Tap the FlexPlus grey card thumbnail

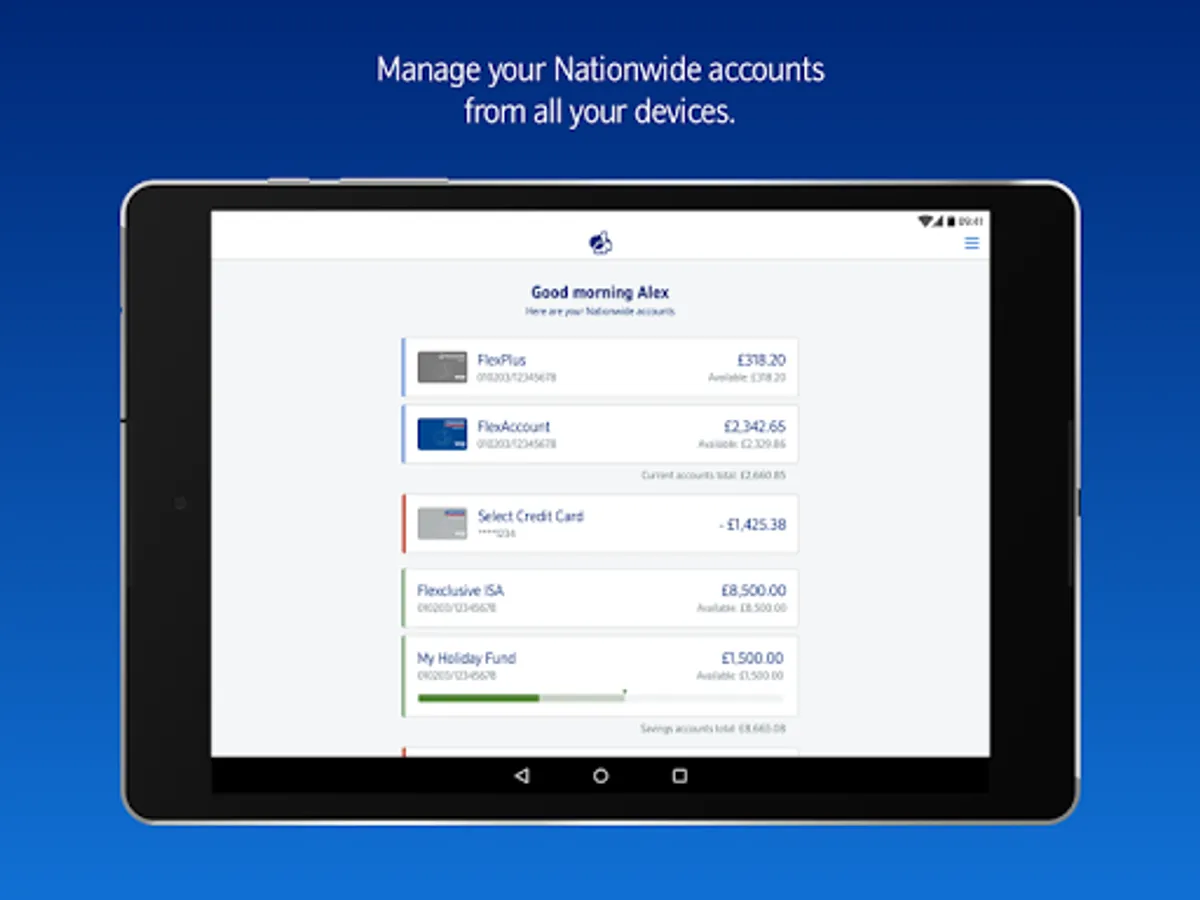(442, 367)
